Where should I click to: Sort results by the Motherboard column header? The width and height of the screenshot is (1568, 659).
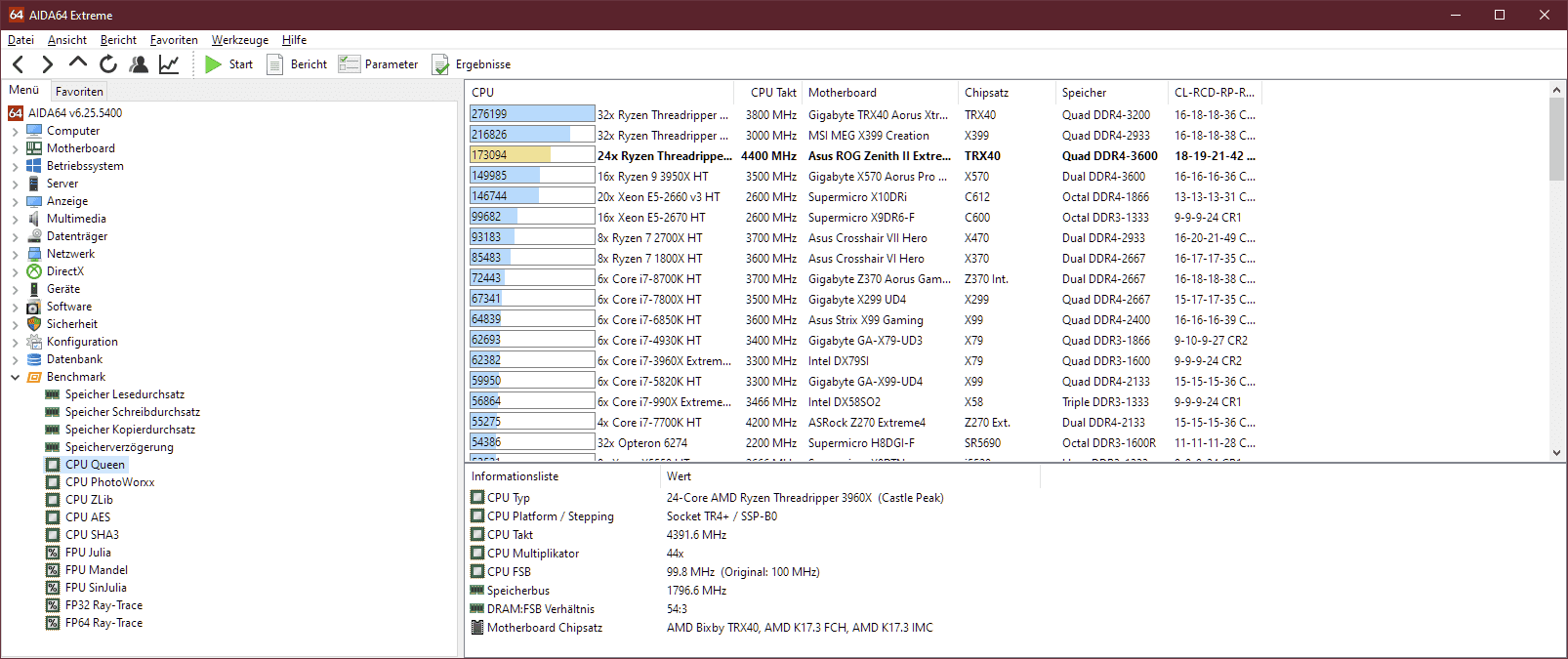pyautogui.click(x=880, y=93)
